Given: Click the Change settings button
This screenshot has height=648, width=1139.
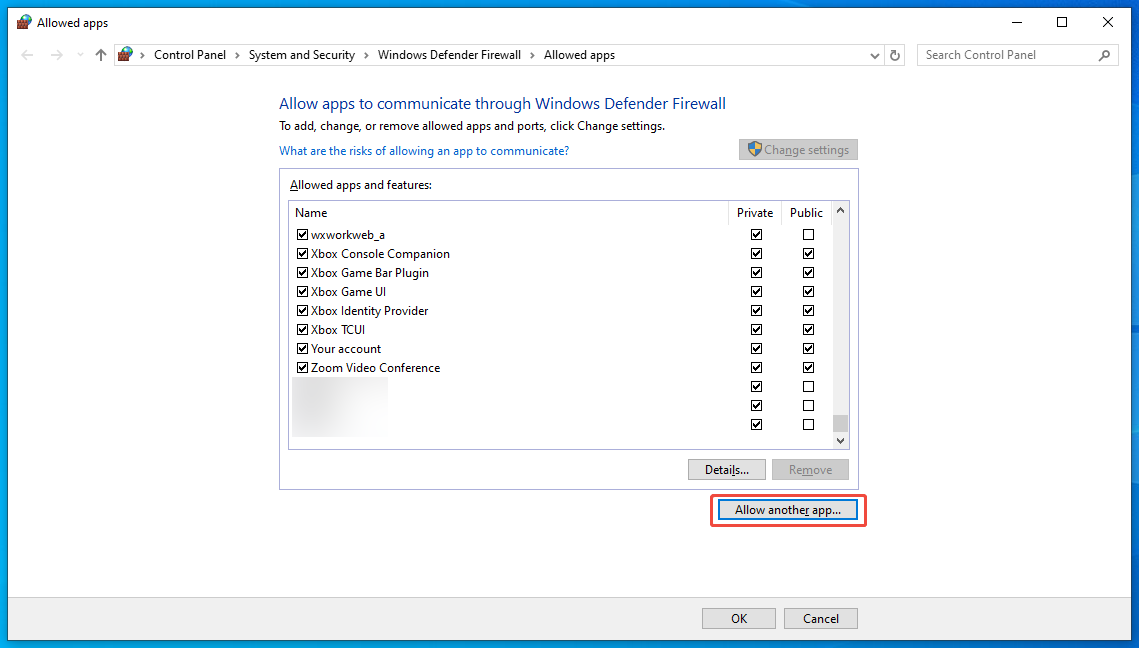Looking at the screenshot, I should point(798,150).
